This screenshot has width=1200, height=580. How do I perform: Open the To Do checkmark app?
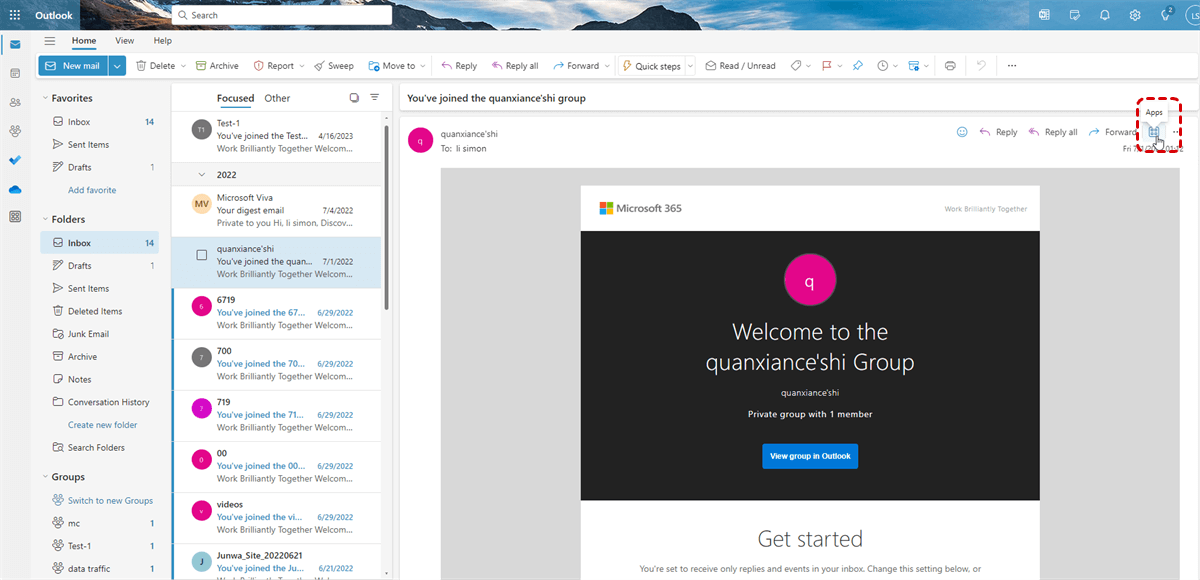[15, 159]
